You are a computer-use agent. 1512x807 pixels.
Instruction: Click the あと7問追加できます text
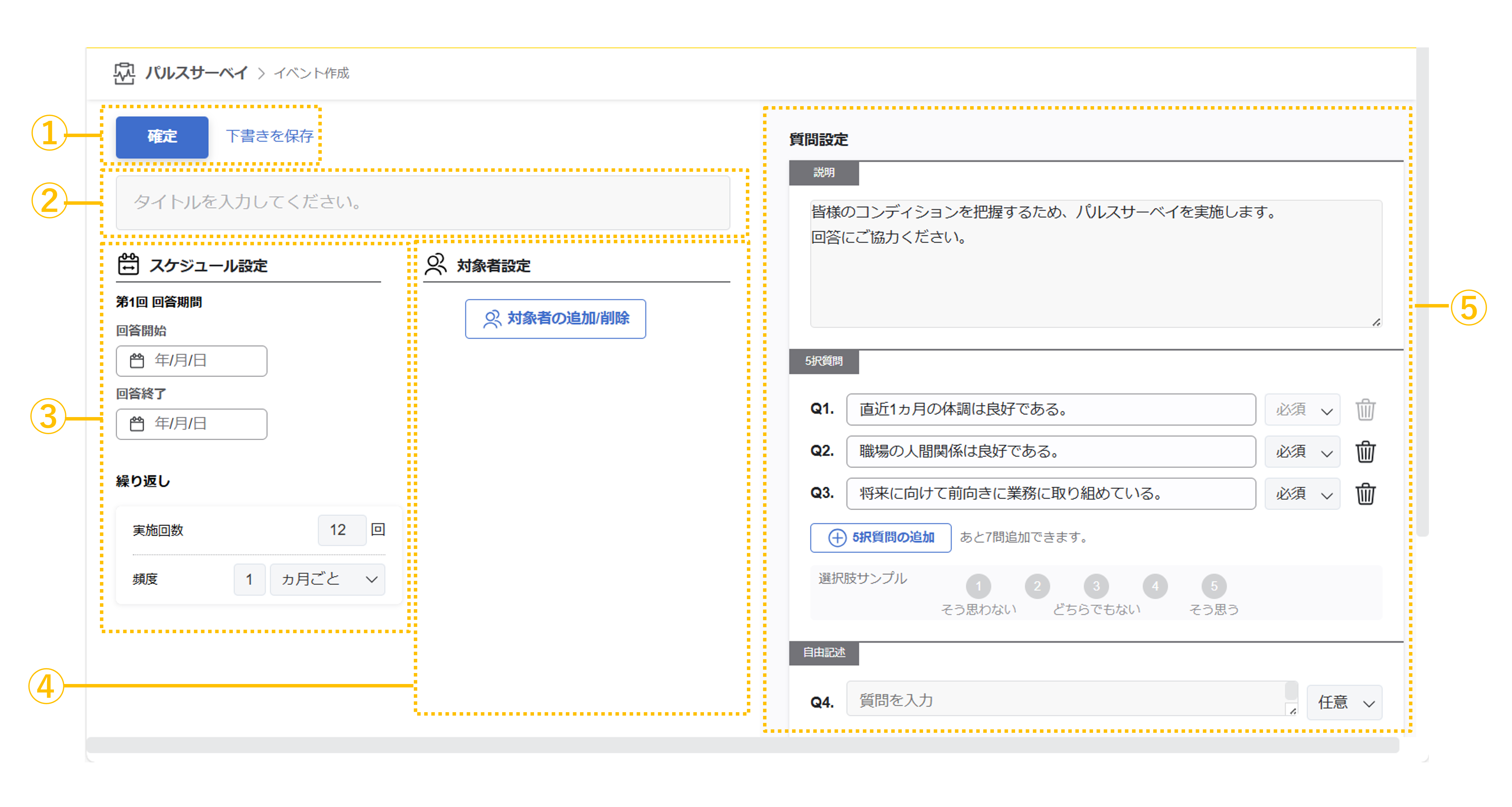[1024, 537]
